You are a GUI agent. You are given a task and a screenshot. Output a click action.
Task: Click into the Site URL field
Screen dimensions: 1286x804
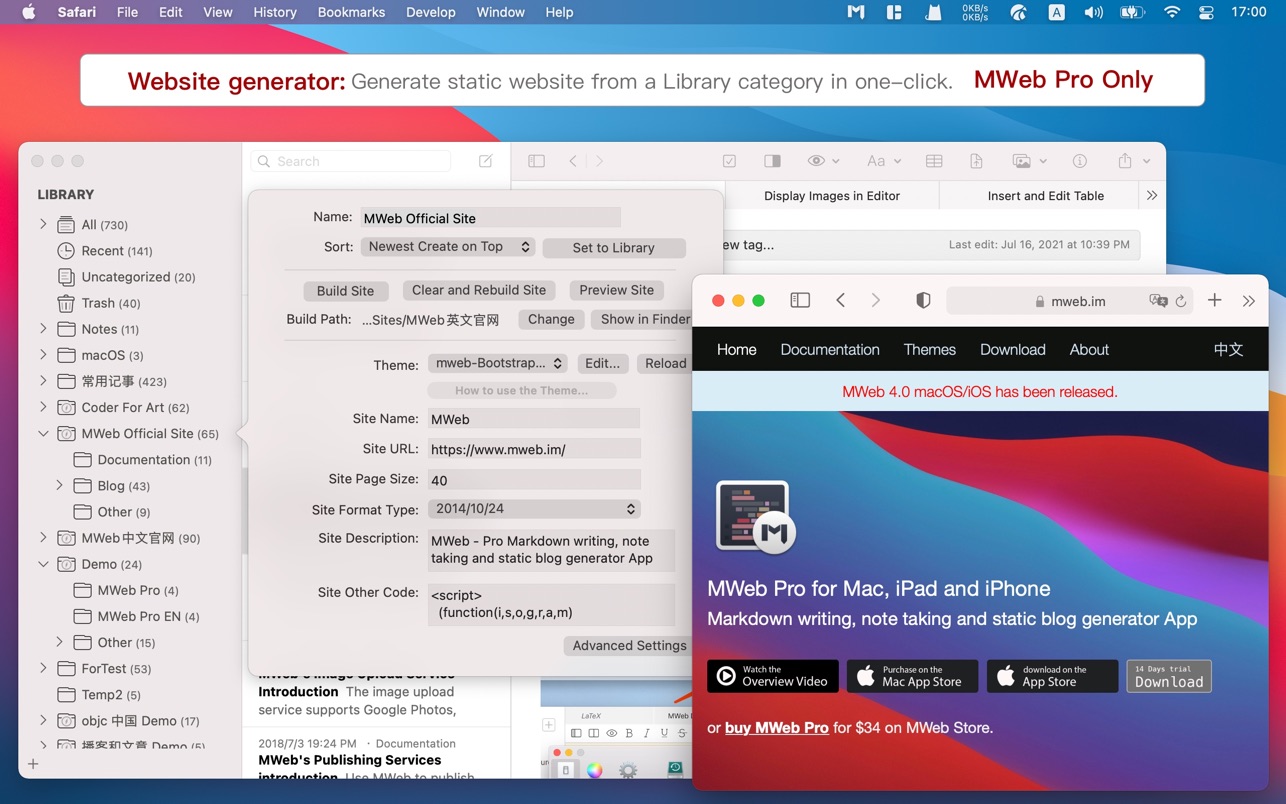[534, 449]
